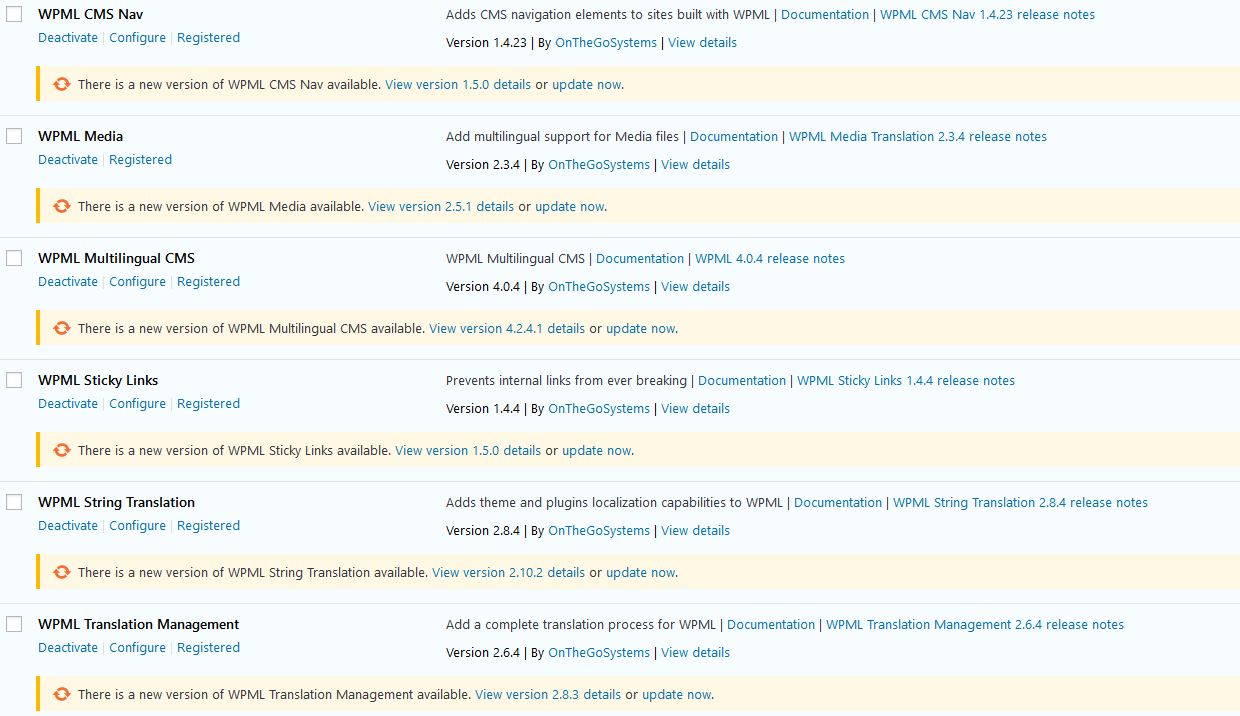Screen dimensions: 1240x716
Task: Select the WPML Media plugin checkbox
Action: pos(14,136)
